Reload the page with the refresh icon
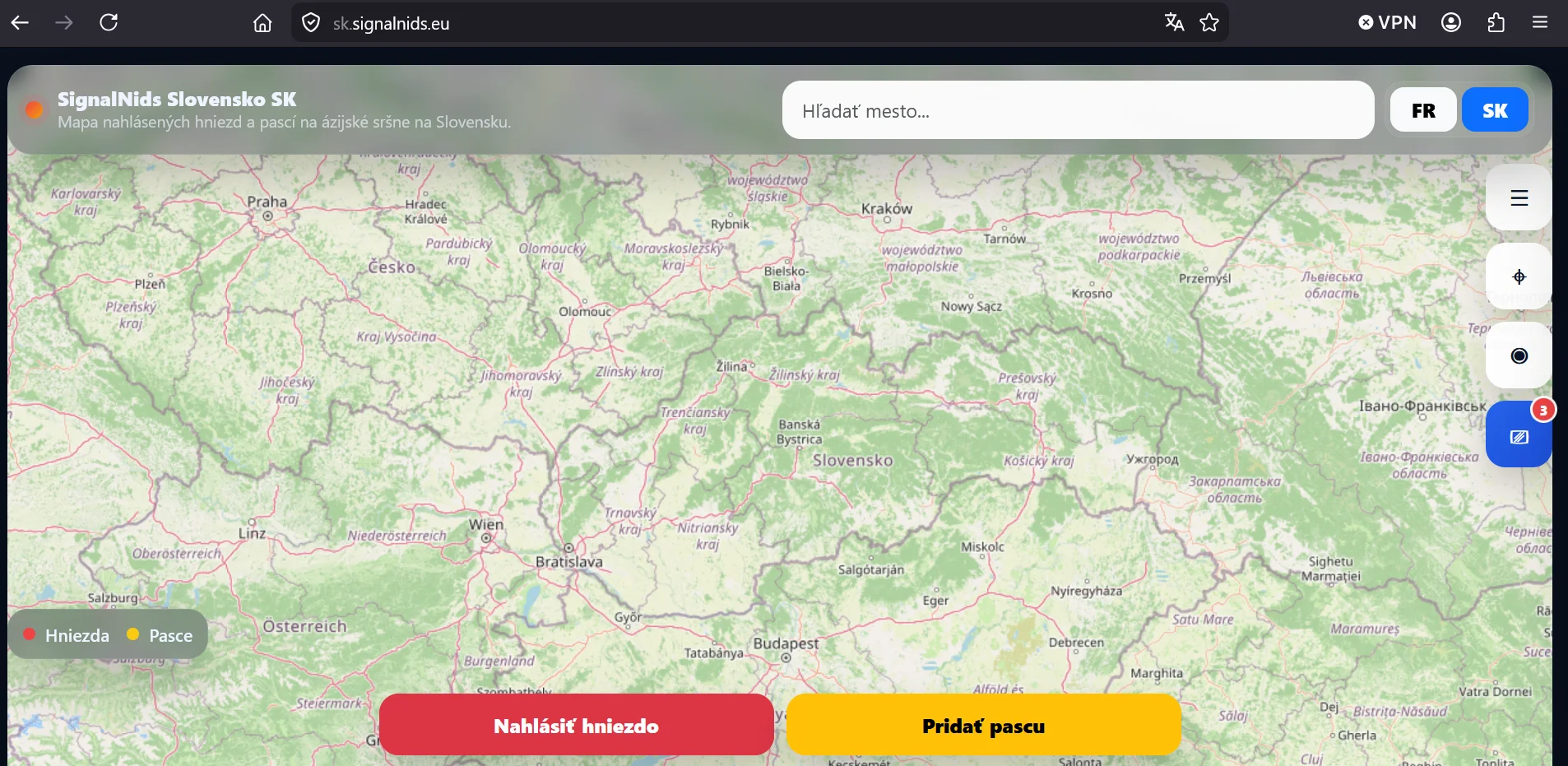This screenshot has width=1568, height=766. click(109, 23)
